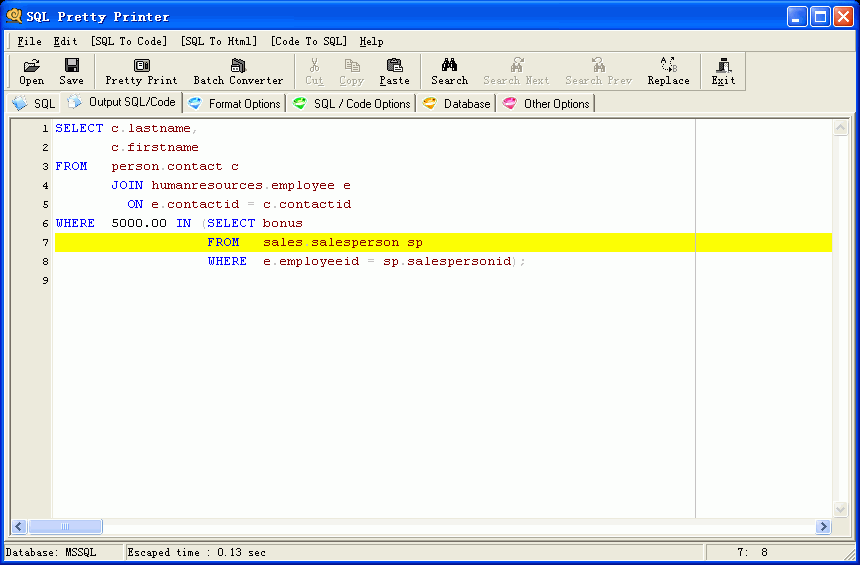This screenshot has width=860, height=565.
Task: Open the [SQL To Html] menu
Action: [x=219, y=41]
